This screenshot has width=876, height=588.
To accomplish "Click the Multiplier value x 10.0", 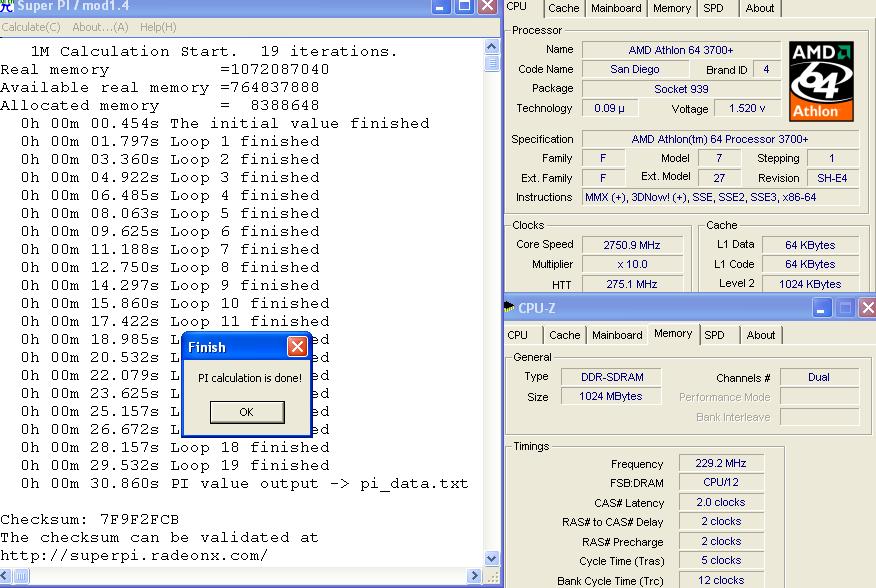I will click(632, 264).
